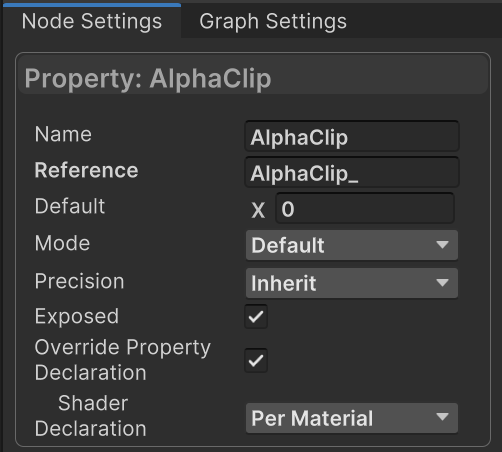The image size is (502, 452).
Task: Open the Mode dropdown set to Default
Action: [352, 245]
